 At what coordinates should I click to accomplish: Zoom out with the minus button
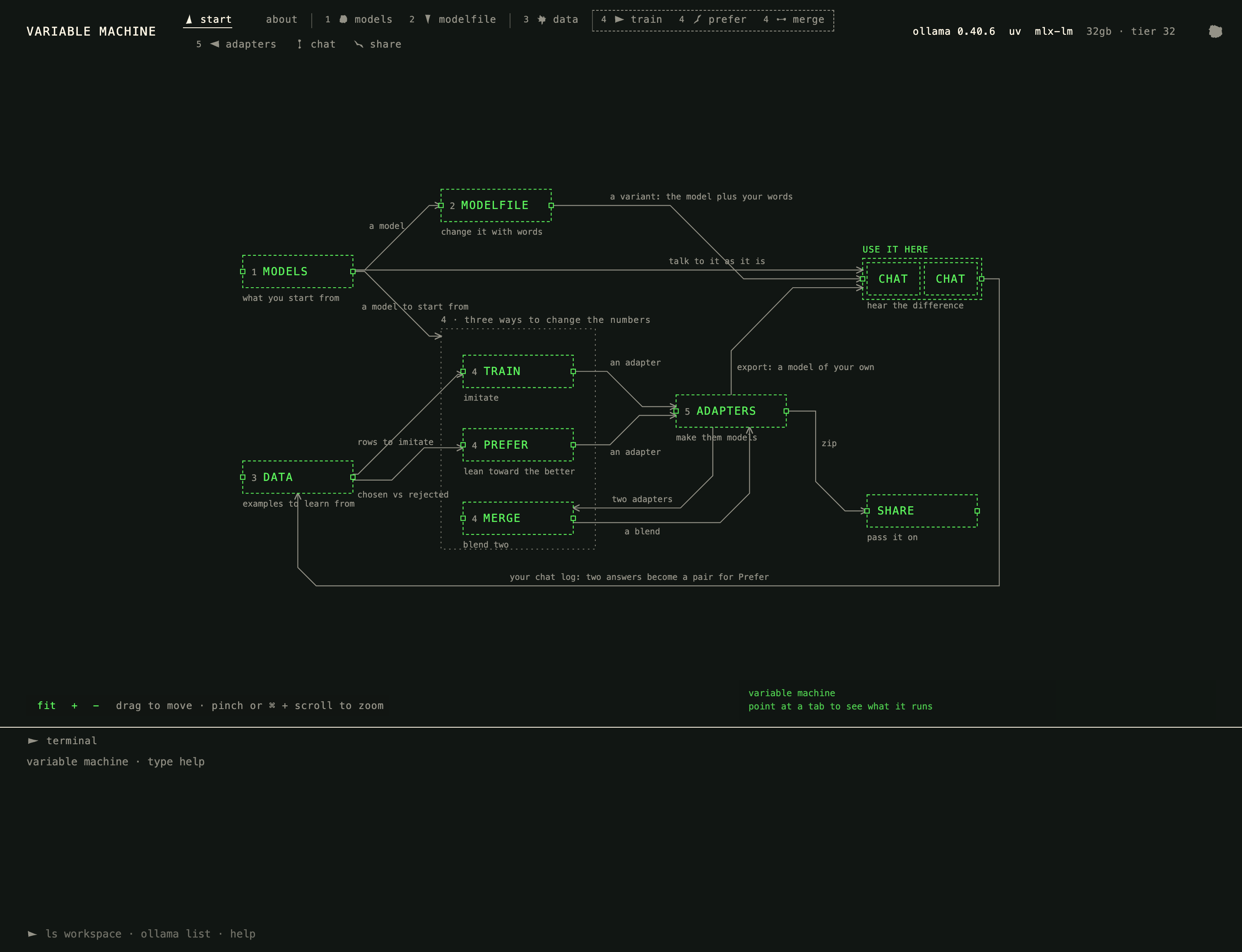(x=96, y=705)
